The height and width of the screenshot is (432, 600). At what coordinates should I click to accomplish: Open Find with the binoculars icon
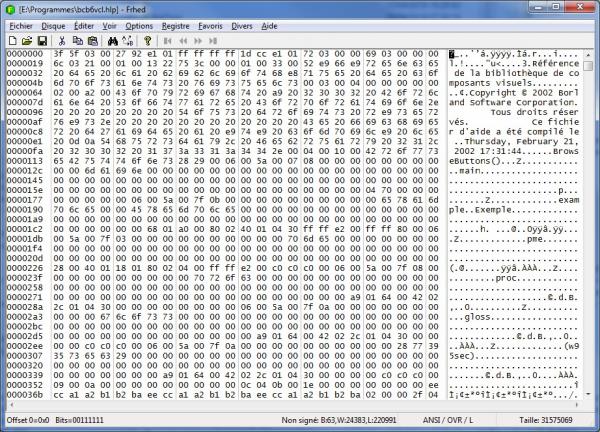(110, 41)
